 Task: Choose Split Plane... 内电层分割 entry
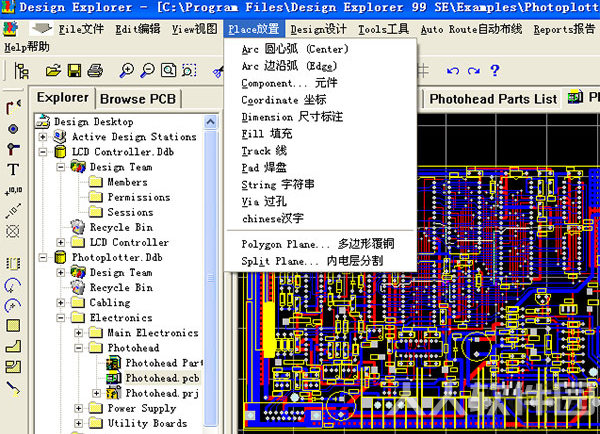320,261
